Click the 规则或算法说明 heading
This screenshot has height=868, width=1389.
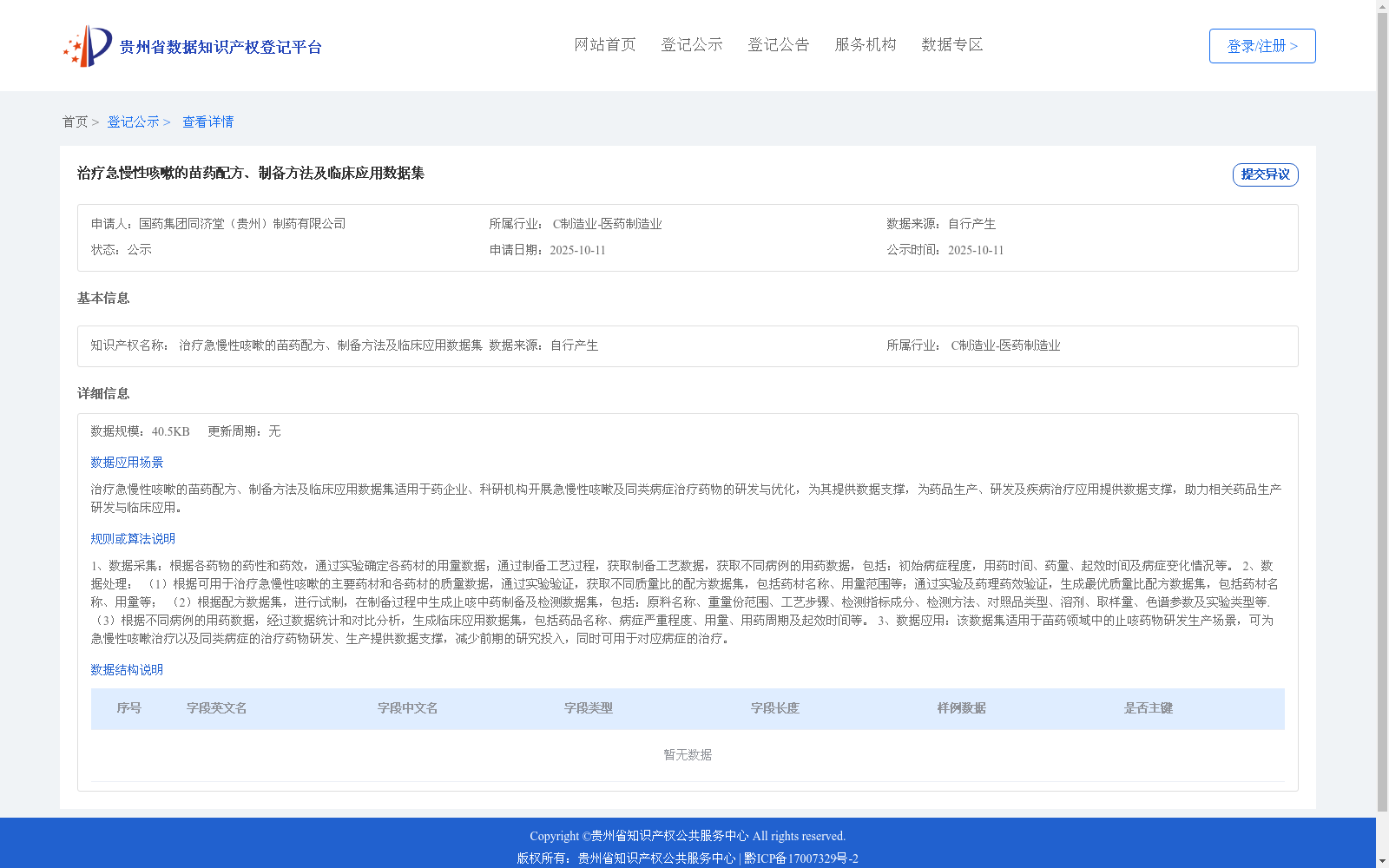click(133, 539)
